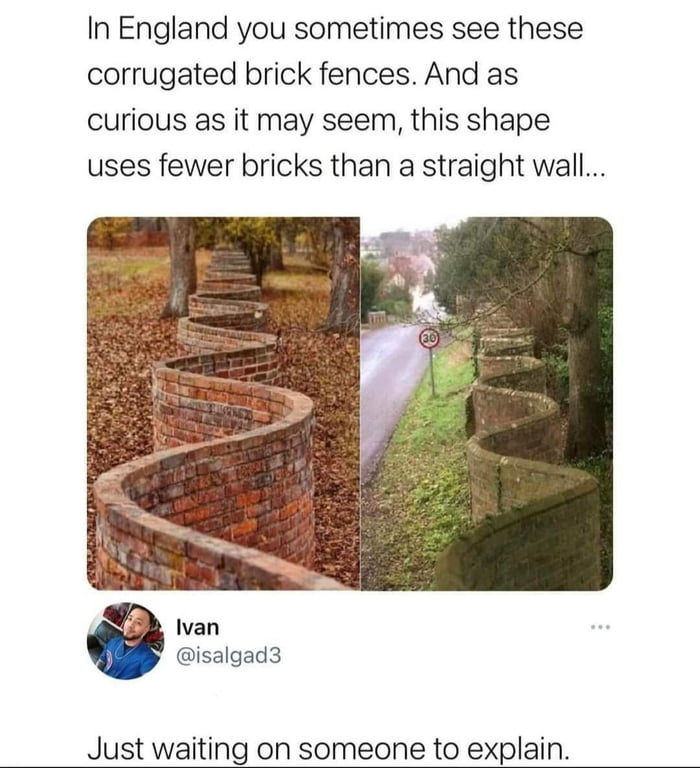
Task: Click the tweet text about corrugated brick fences
Action: (x=346, y=96)
